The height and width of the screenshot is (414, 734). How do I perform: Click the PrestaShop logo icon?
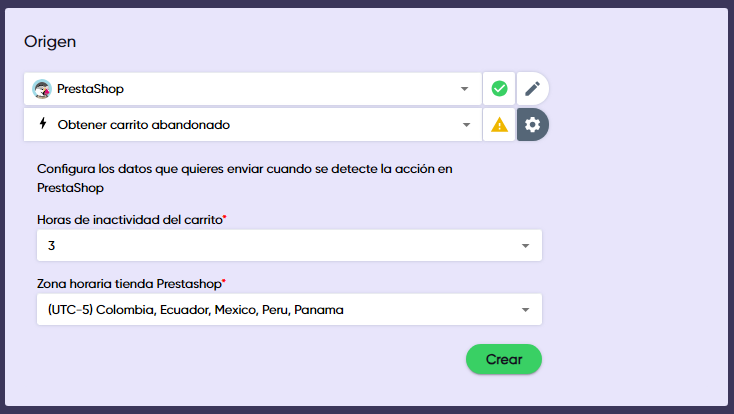pos(42,89)
